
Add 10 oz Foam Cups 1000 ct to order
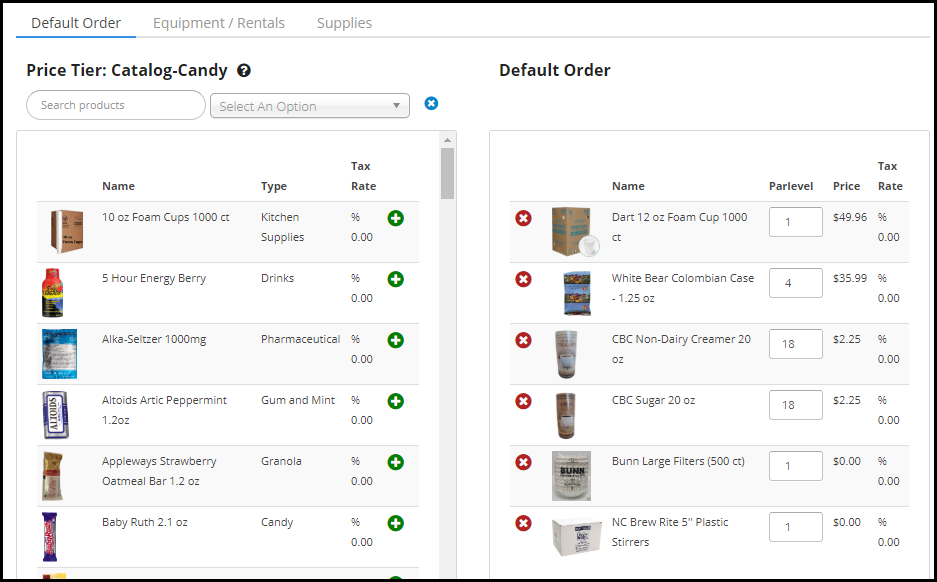[x=396, y=219]
